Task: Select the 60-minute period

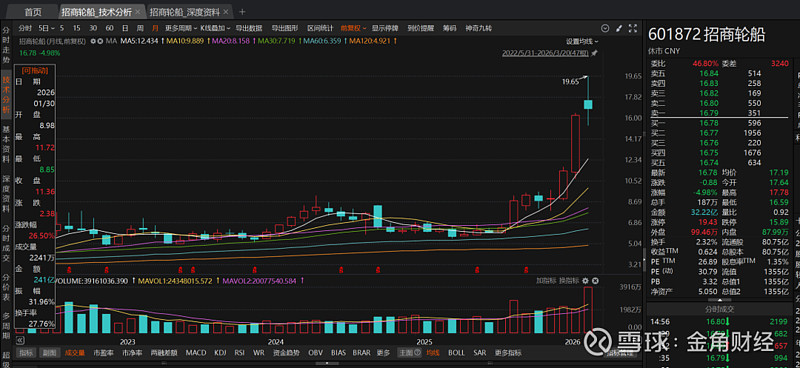Action: pos(109,28)
